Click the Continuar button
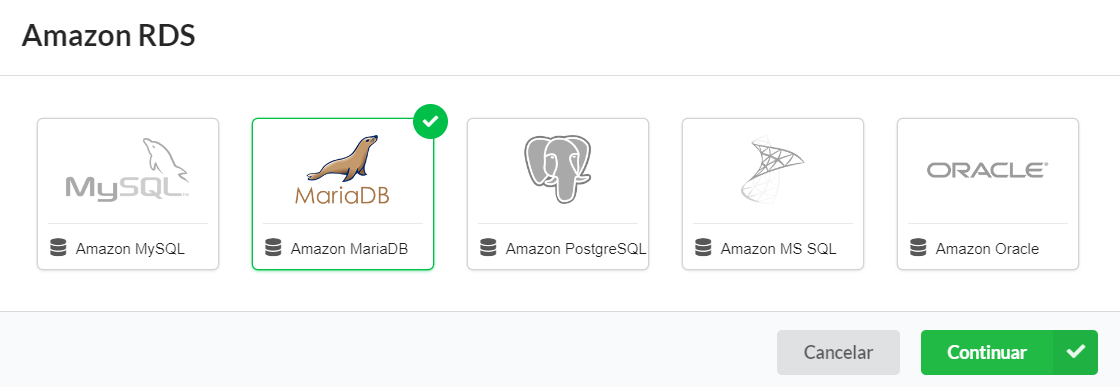 point(986,352)
